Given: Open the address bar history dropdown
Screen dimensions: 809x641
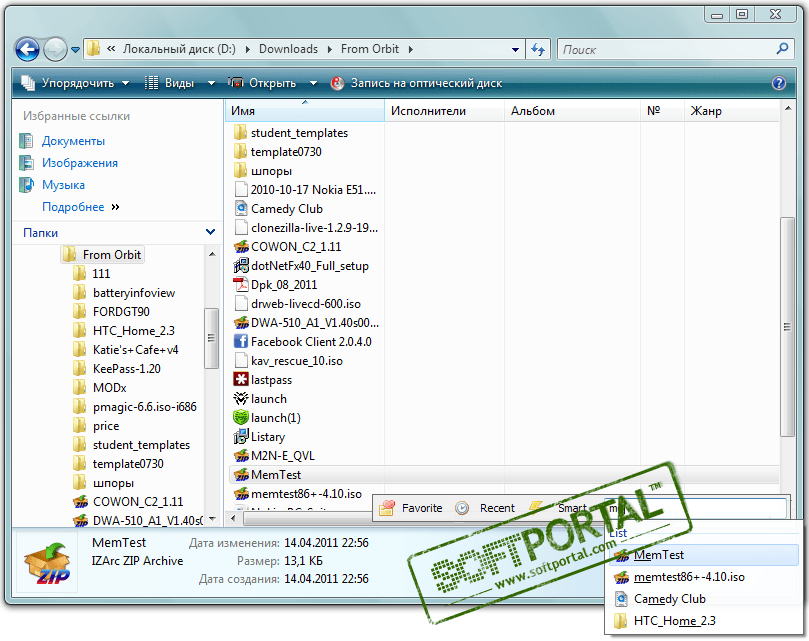Looking at the screenshot, I should (x=515, y=50).
